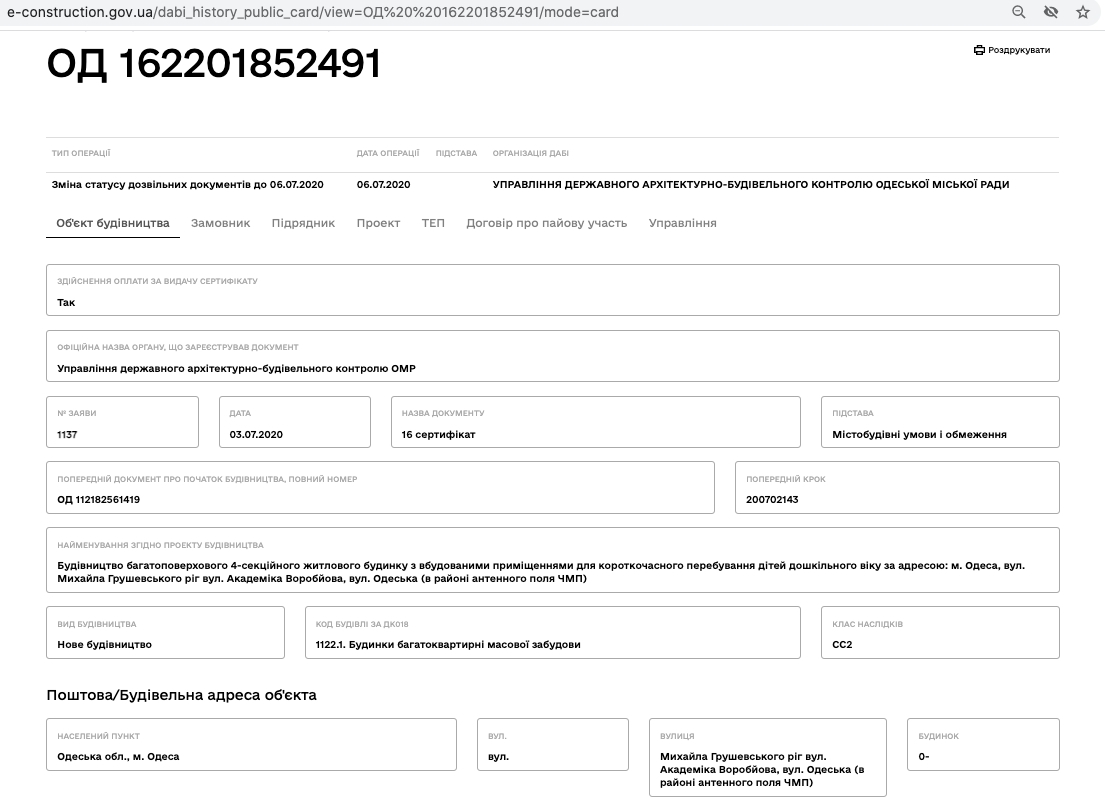Viewport: 1105px width, 801px height.
Task: Click 'Одеська обл., м. Одеса' settlement value
Action: 118,757
